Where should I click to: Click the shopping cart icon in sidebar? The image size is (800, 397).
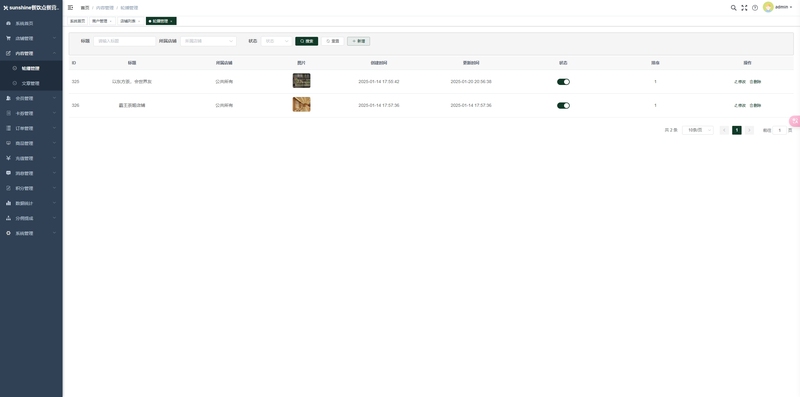8,38
